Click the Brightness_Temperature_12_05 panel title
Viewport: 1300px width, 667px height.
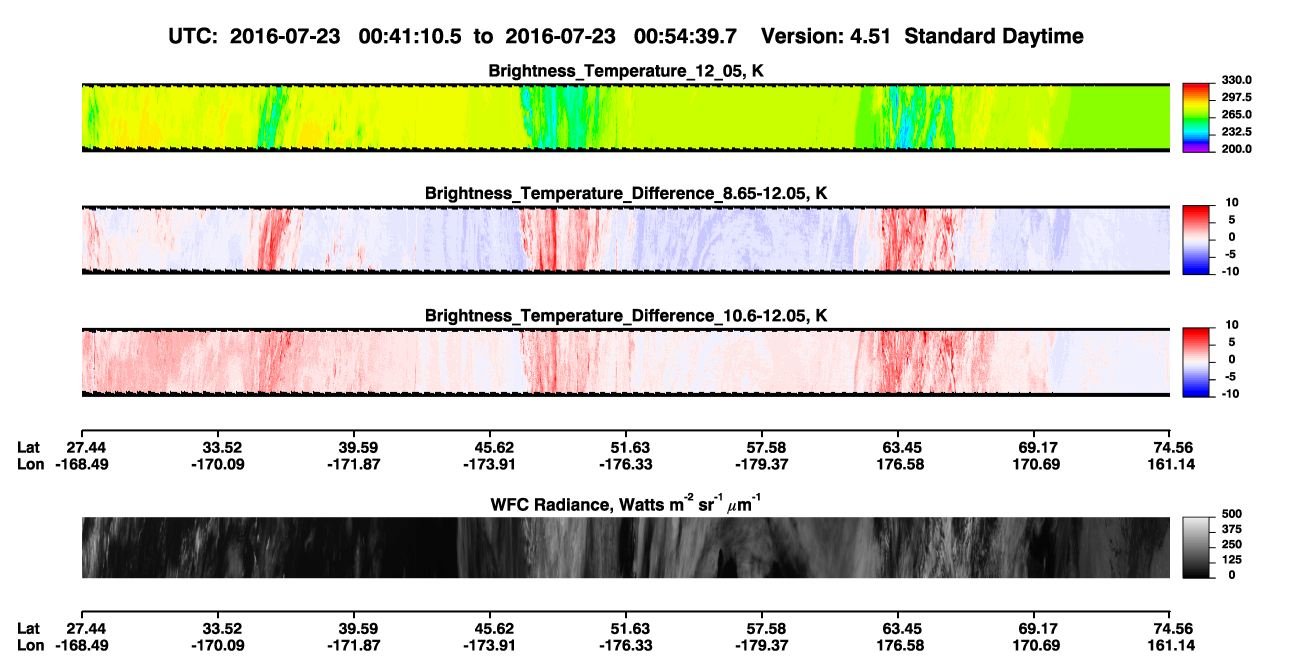tap(626, 71)
